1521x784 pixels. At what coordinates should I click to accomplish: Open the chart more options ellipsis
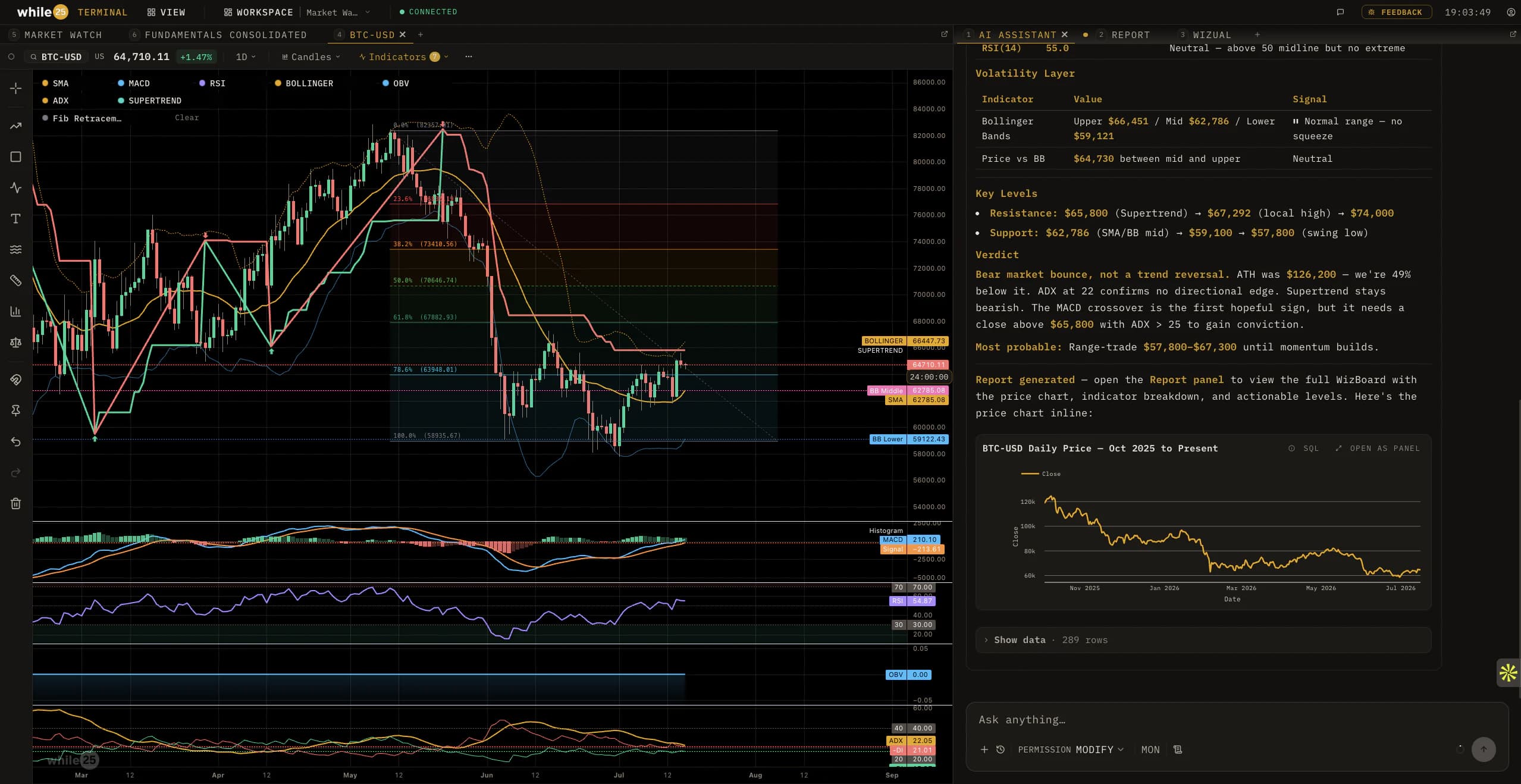(469, 57)
